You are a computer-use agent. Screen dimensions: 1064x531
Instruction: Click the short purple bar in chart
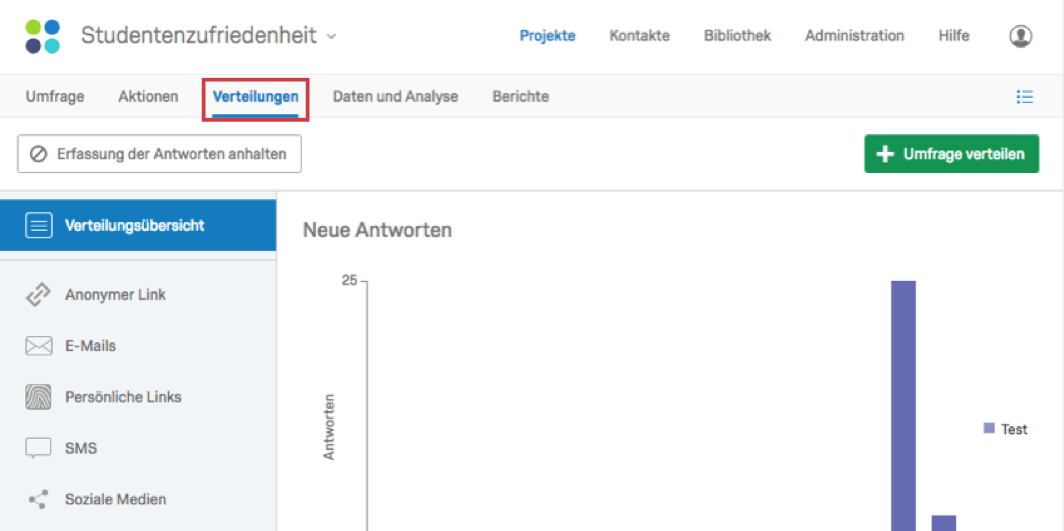pyautogui.click(x=944, y=523)
